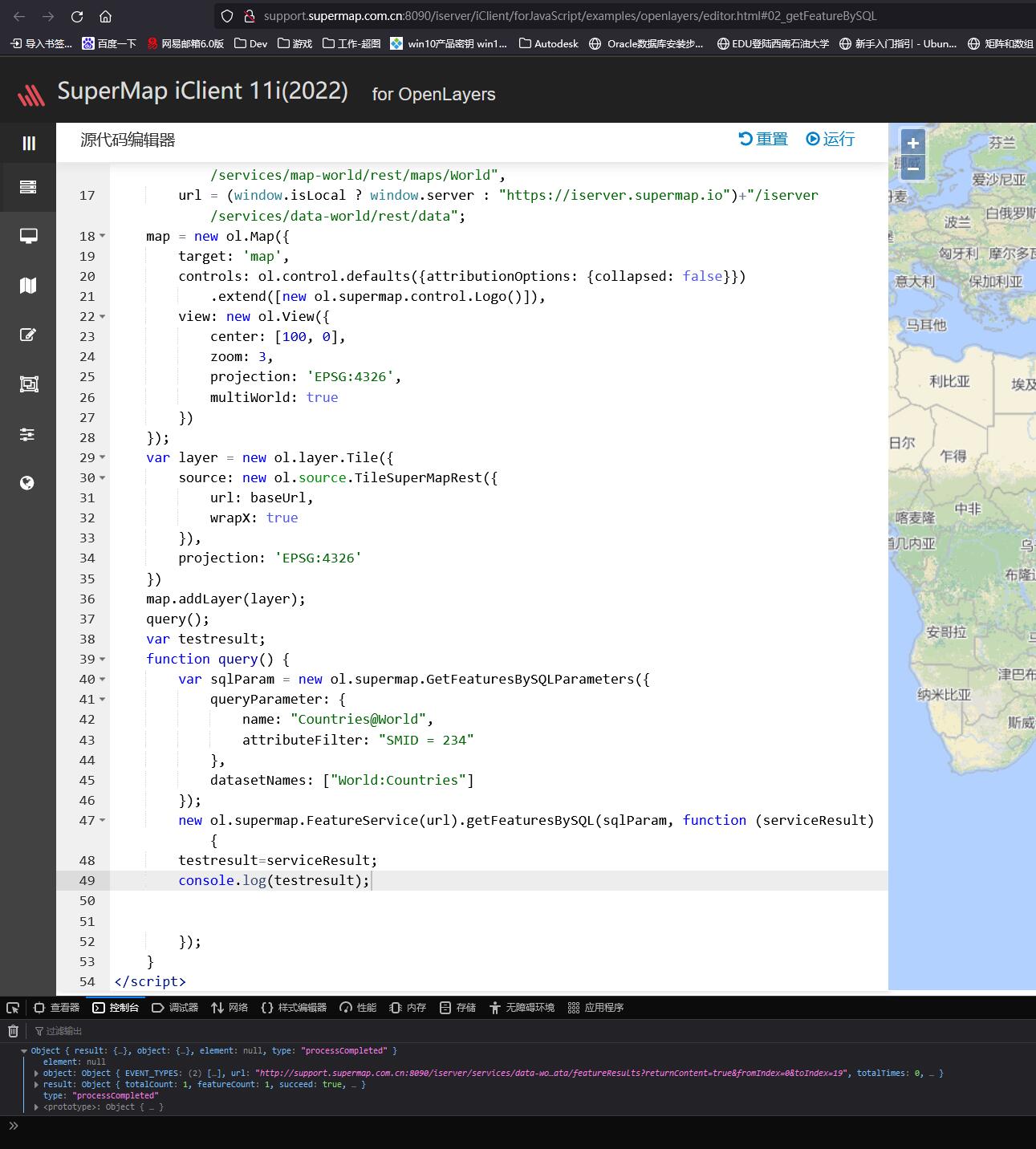Open the 导入书签 bookmark
Screen dimensions: 1036x1149
(x=41, y=43)
